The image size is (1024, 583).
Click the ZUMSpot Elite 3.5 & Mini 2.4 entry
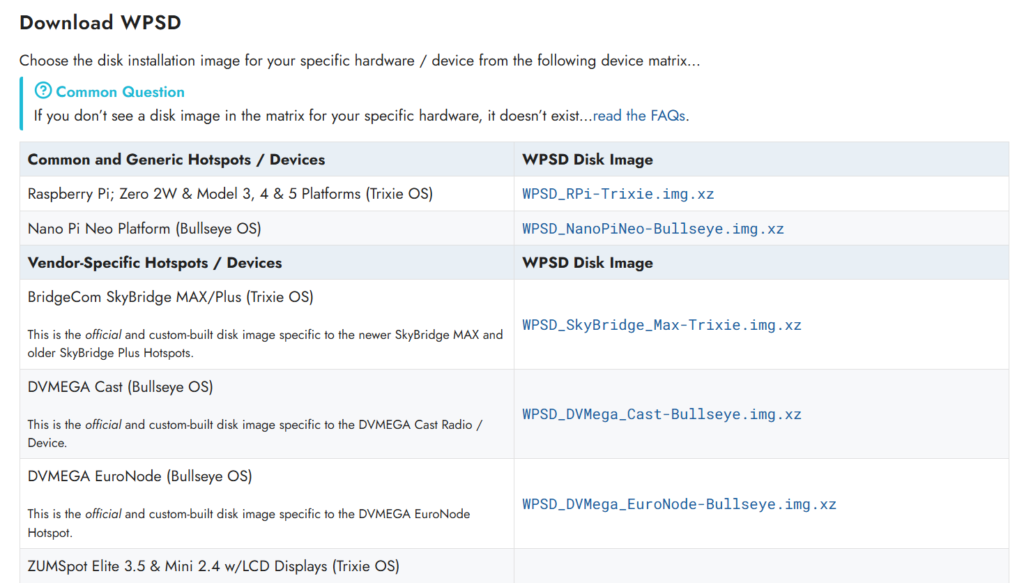(x=213, y=566)
